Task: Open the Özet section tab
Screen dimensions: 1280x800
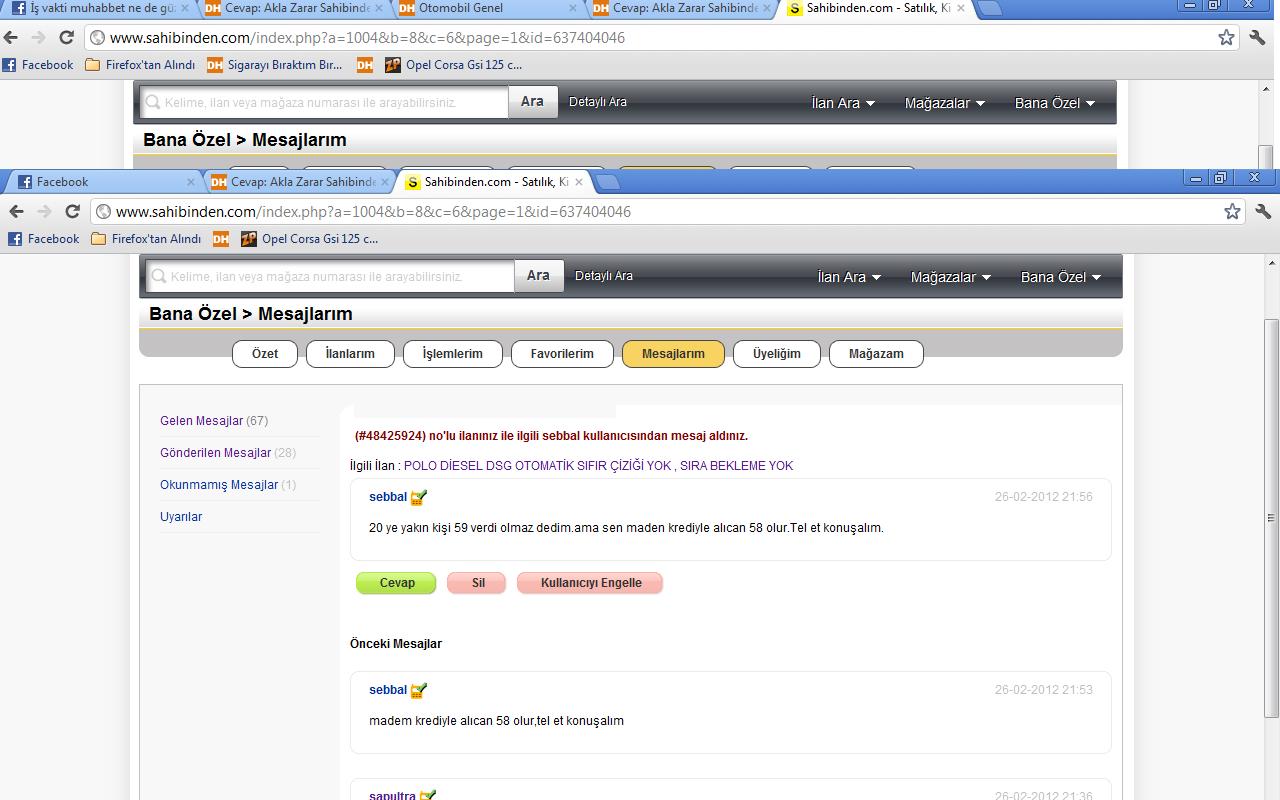Action: click(x=265, y=354)
